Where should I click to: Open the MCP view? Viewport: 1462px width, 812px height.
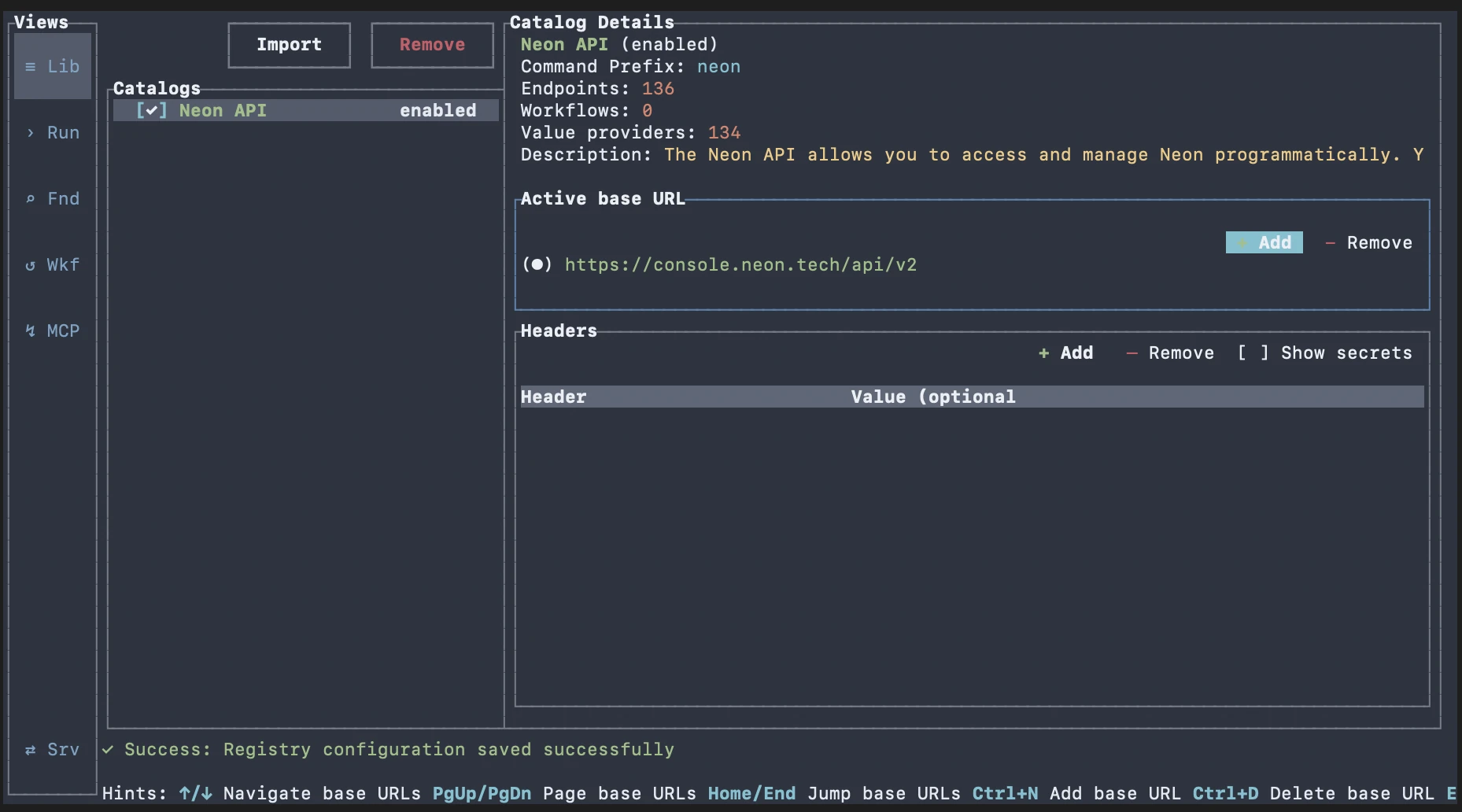click(x=52, y=330)
